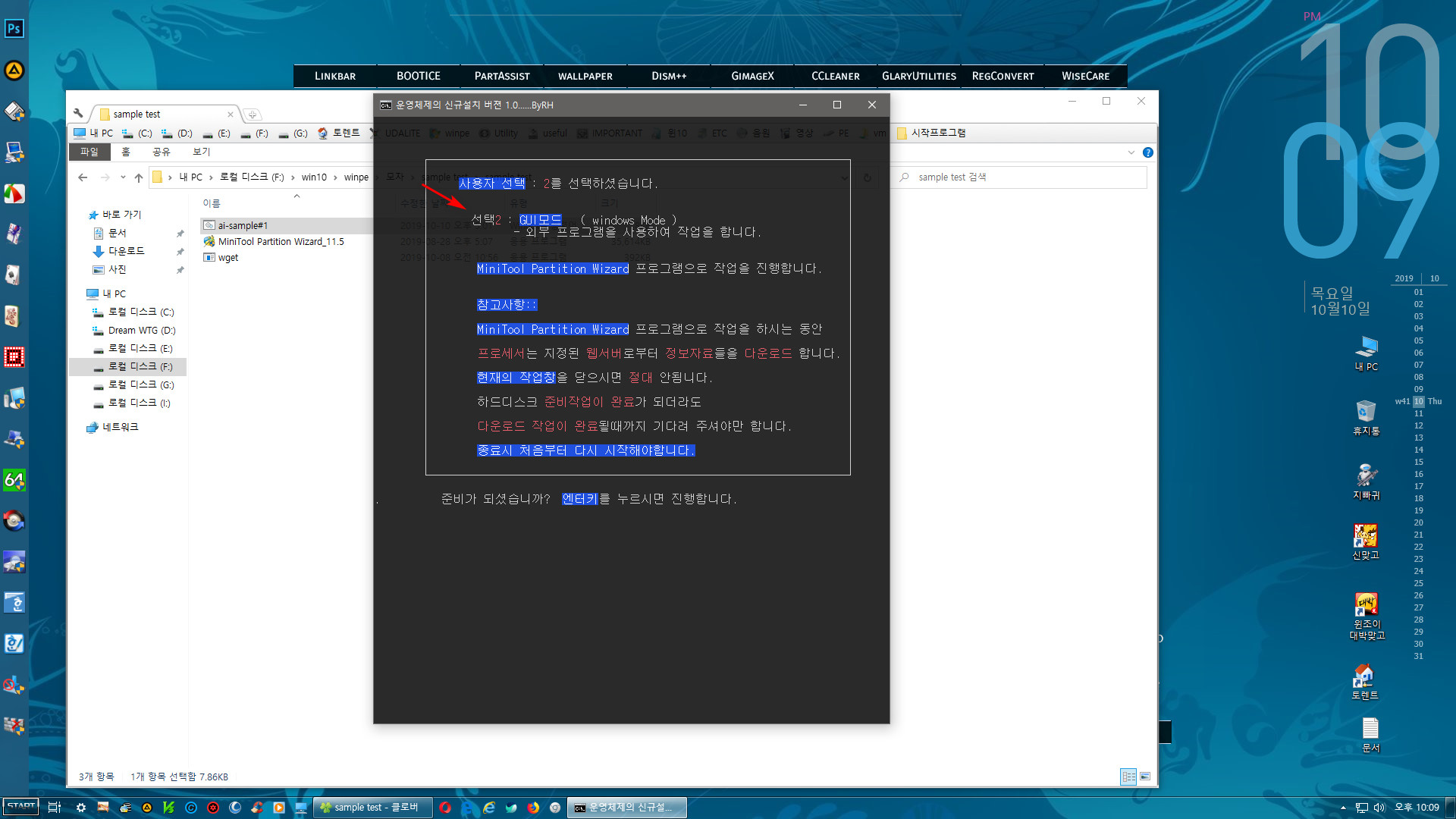Go back with the explorer back arrow
The image size is (1456, 819).
(x=83, y=177)
